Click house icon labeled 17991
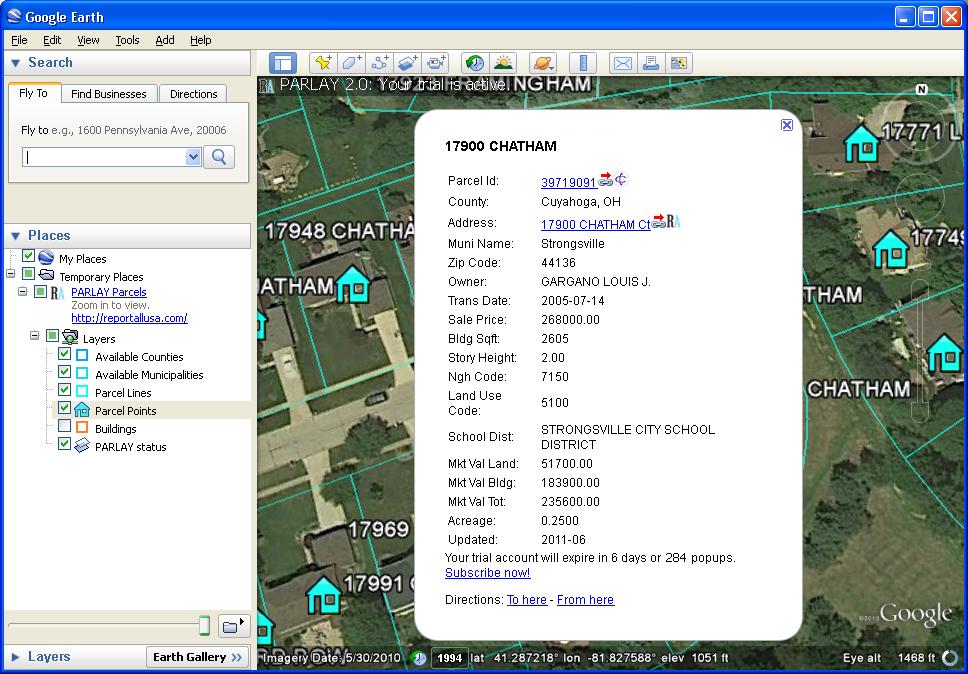Viewport: 968px width, 674px height. (323, 596)
